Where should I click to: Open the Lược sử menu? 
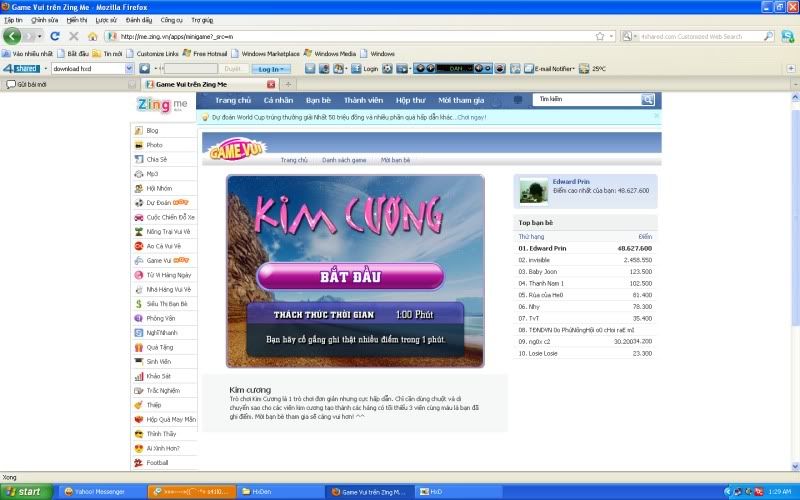coord(106,20)
